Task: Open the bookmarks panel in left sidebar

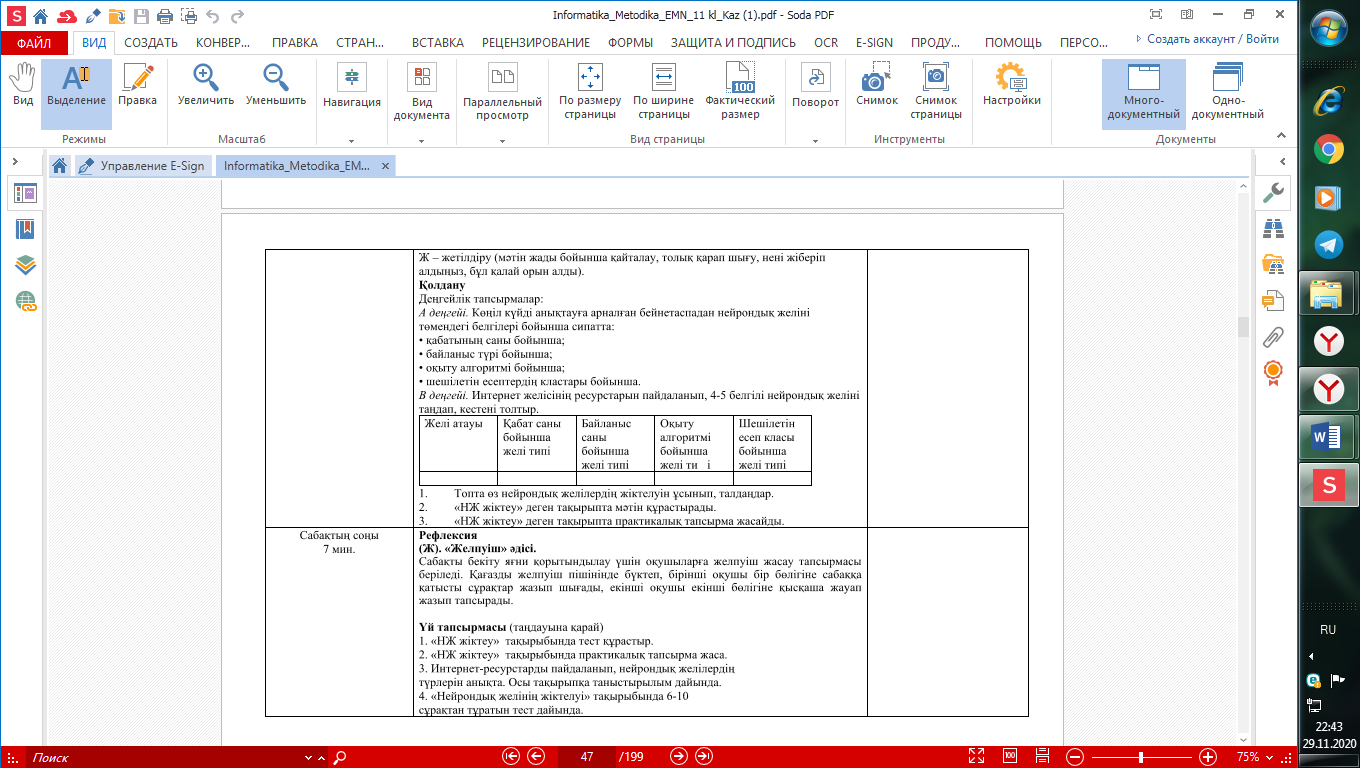Action: pyautogui.click(x=25, y=229)
